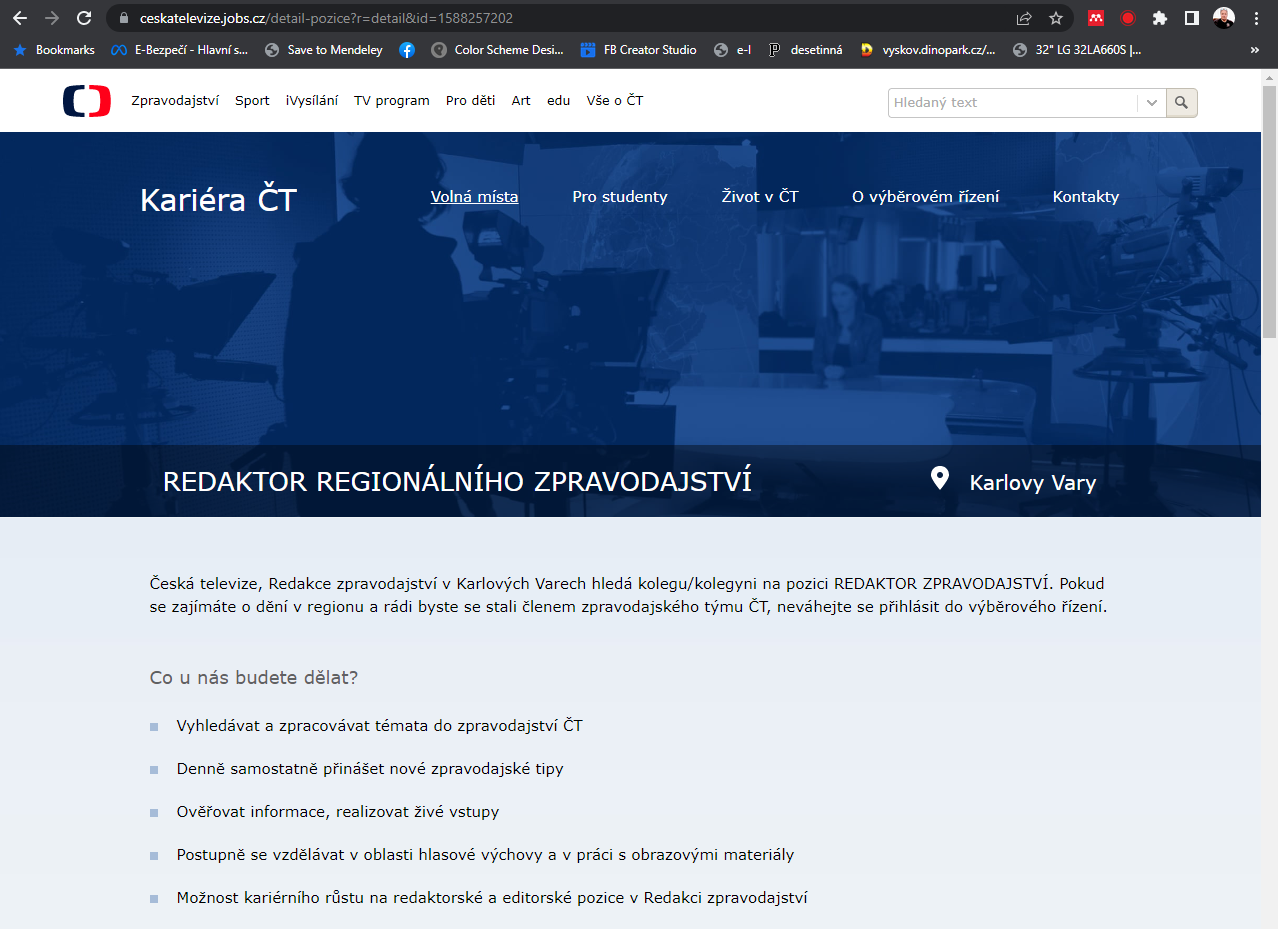Open the Pro studenty tab
The image size is (1278, 929).
pyautogui.click(x=620, y=196)
